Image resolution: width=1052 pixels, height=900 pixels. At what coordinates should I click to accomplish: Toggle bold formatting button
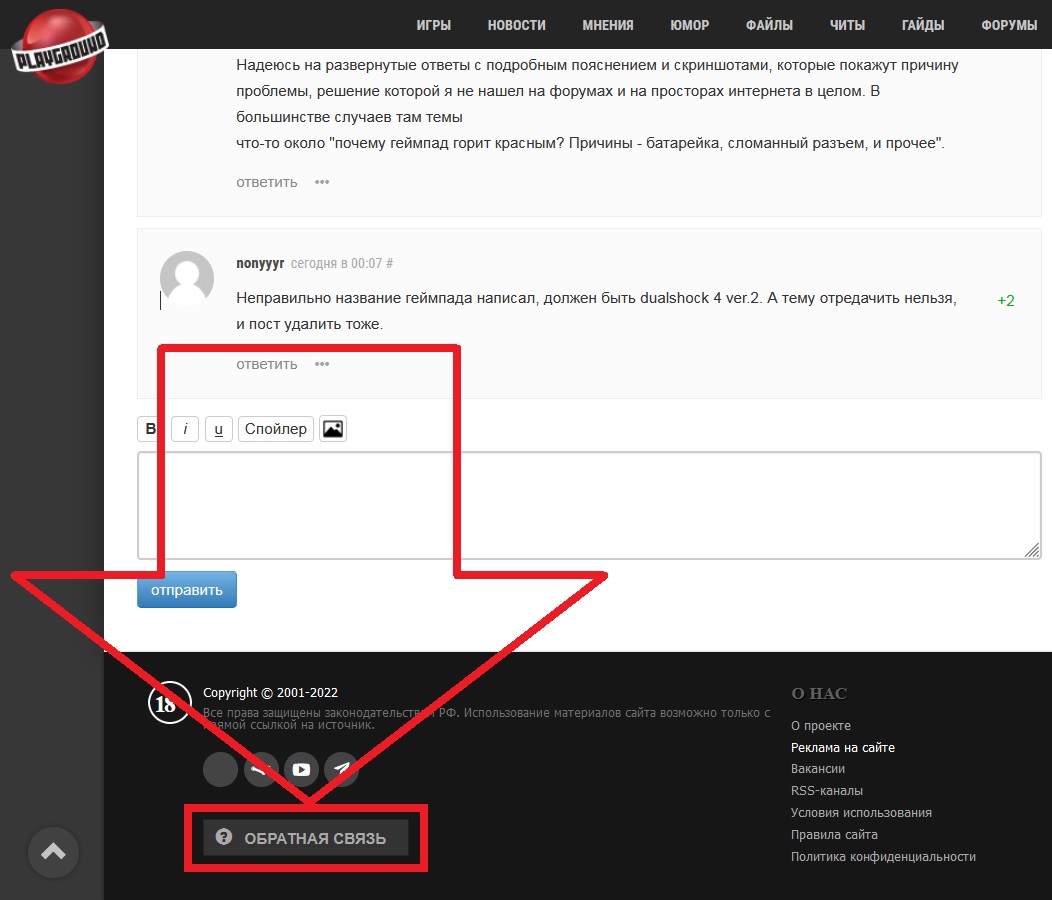pyautogui.click(x=151, y=429)
